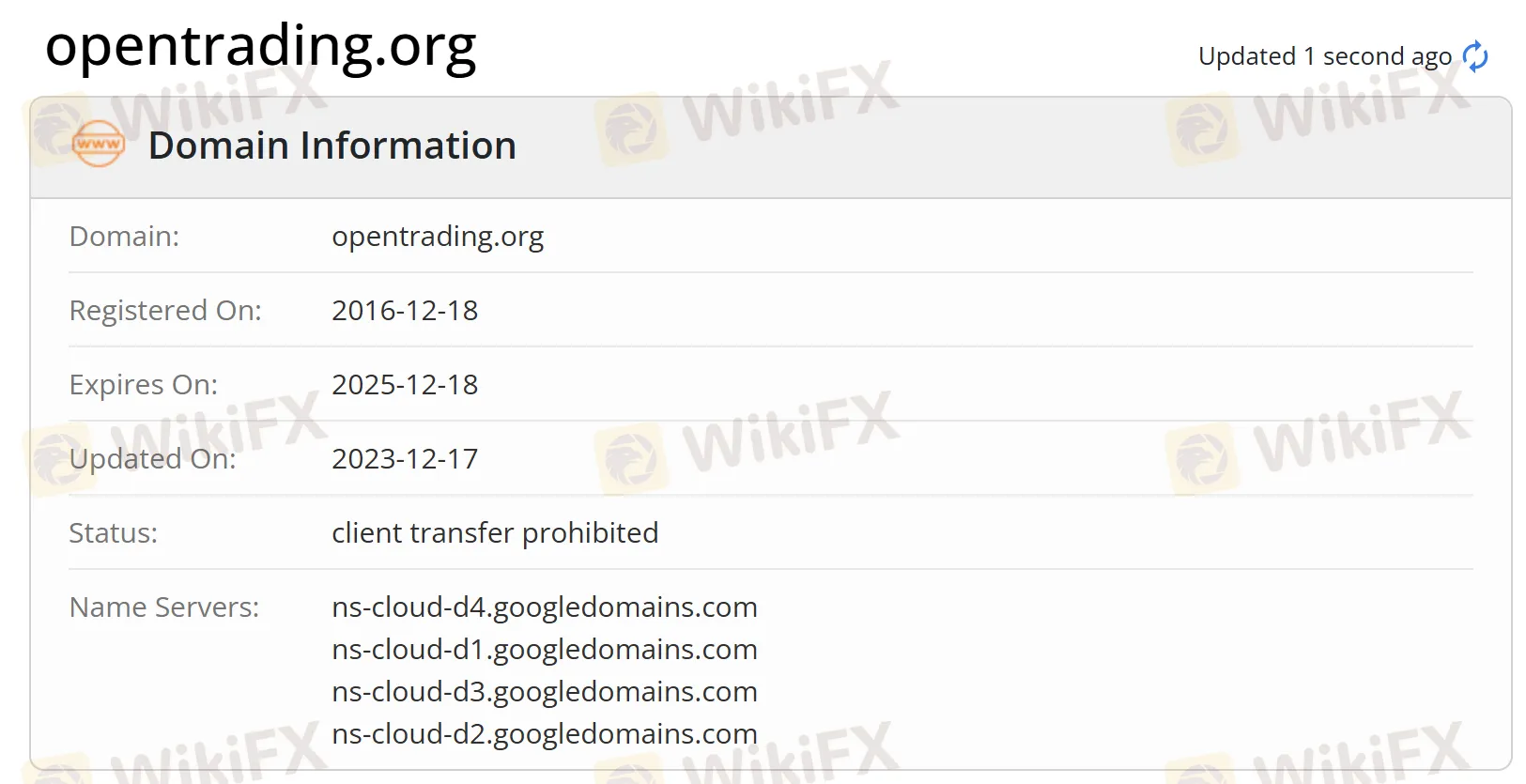
Task: Select the client transfer prohibited status
Action: (x=495, y=532)
